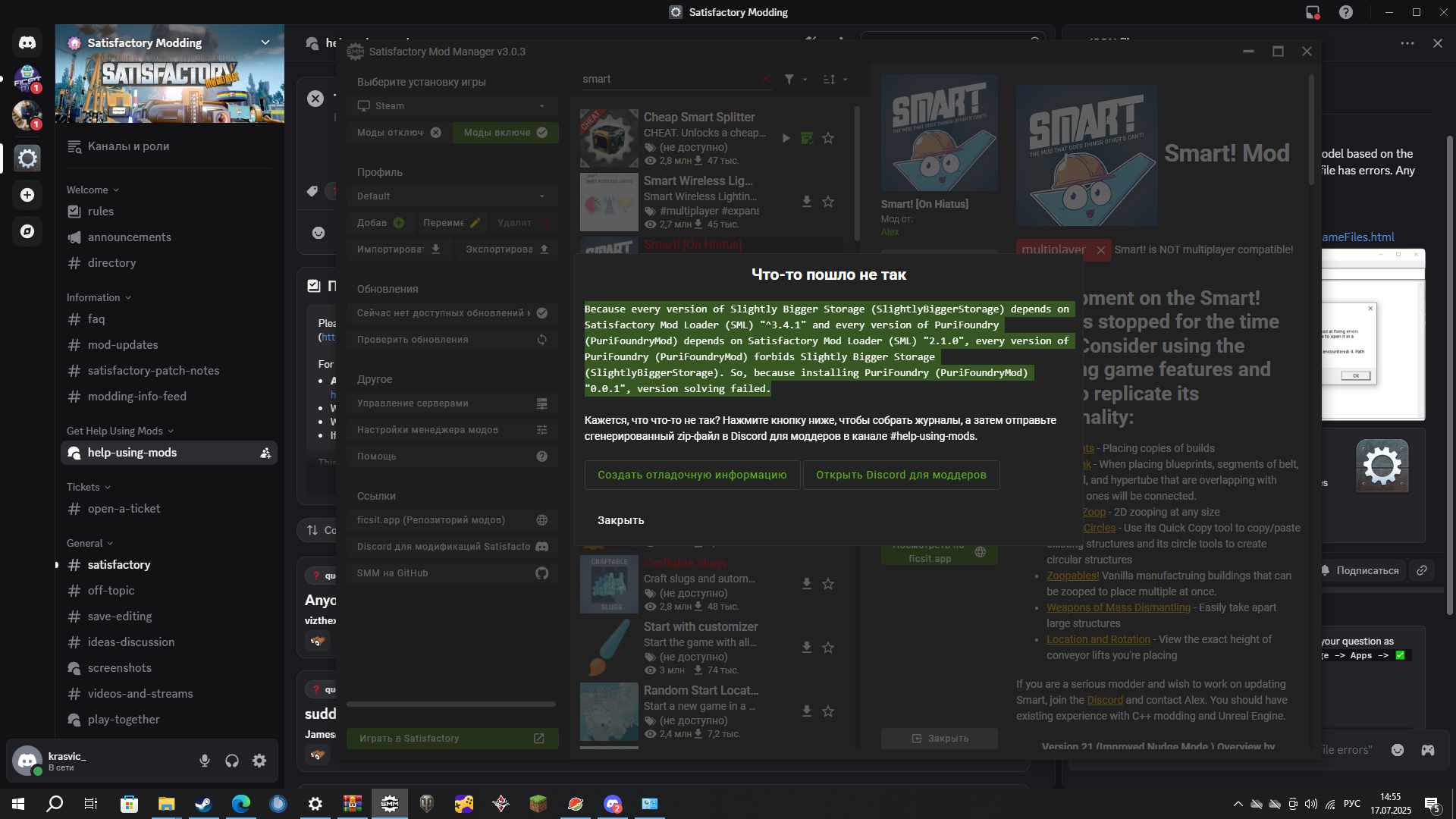Image resolution: width=1456 pixels, height=819 pixels.
Task: Open the Discover servers compass icon
Action: (27, 231)
